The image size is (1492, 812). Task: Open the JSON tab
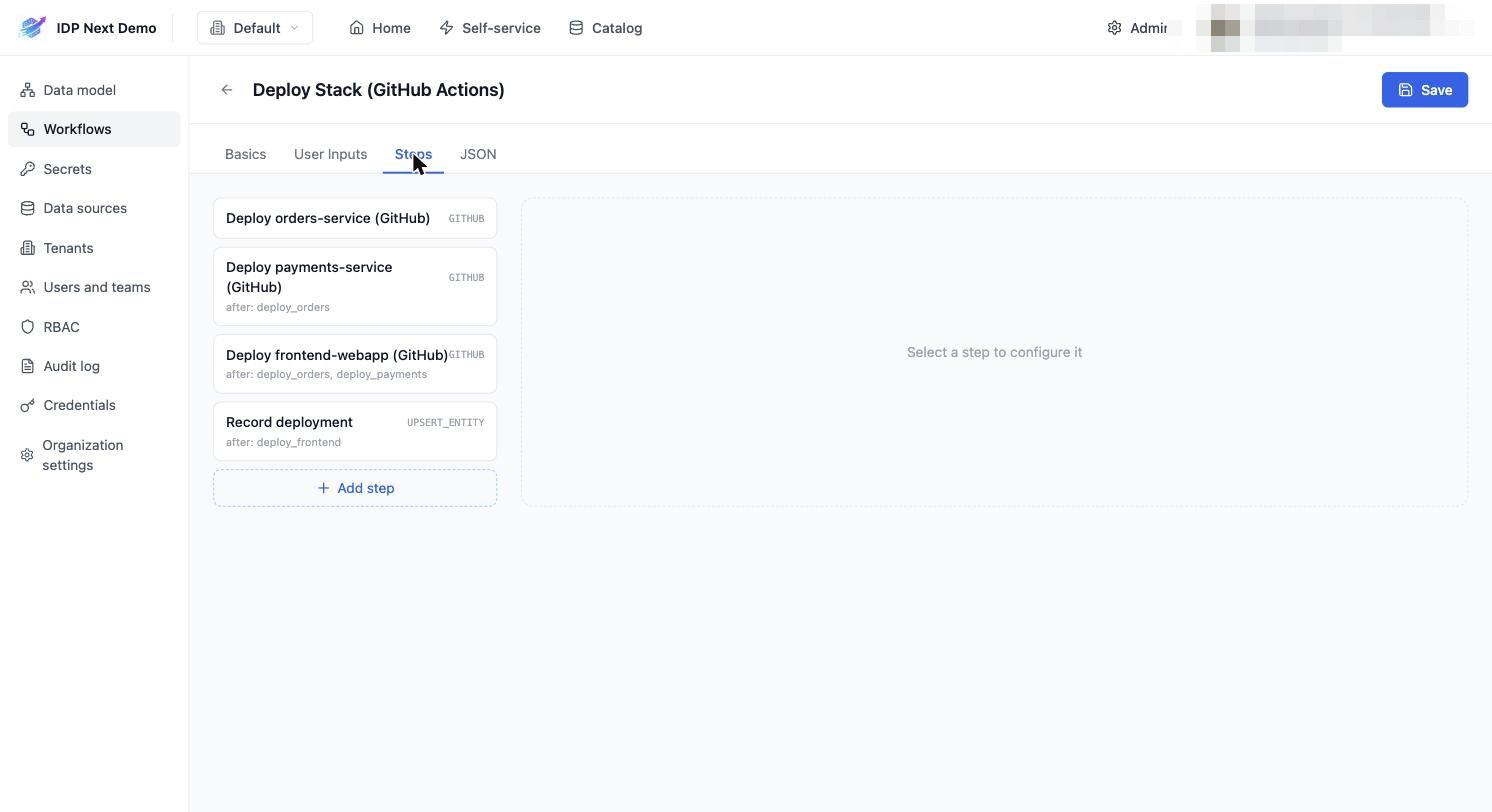click(478, 154)
